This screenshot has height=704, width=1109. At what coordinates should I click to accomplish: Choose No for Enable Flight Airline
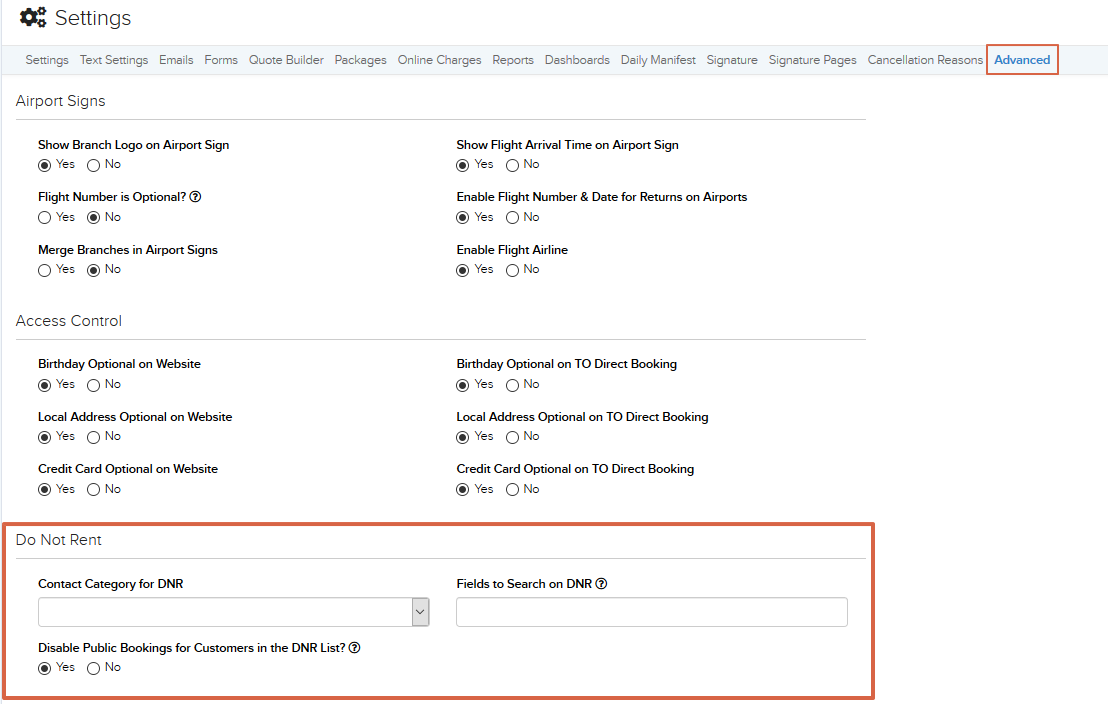pos(510,269)
